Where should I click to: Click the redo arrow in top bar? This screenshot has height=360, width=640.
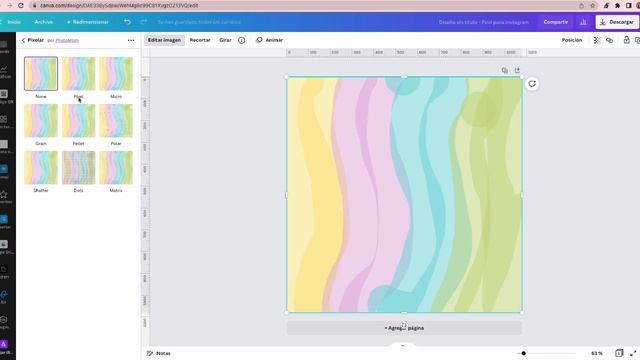[143, 22]
